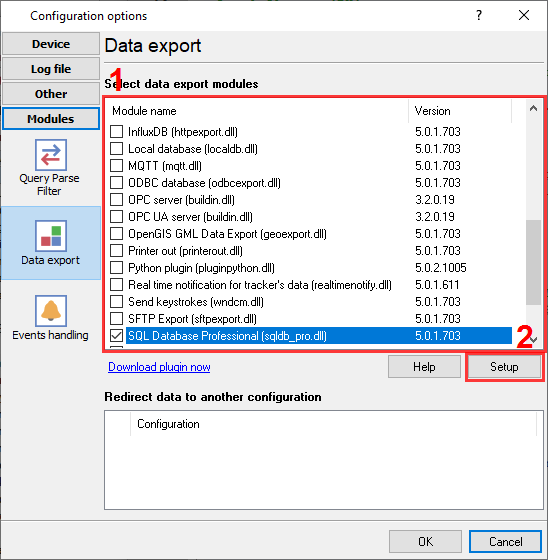
Task: Select OPC UA server (buildin.dll) text
Action: 190,217
